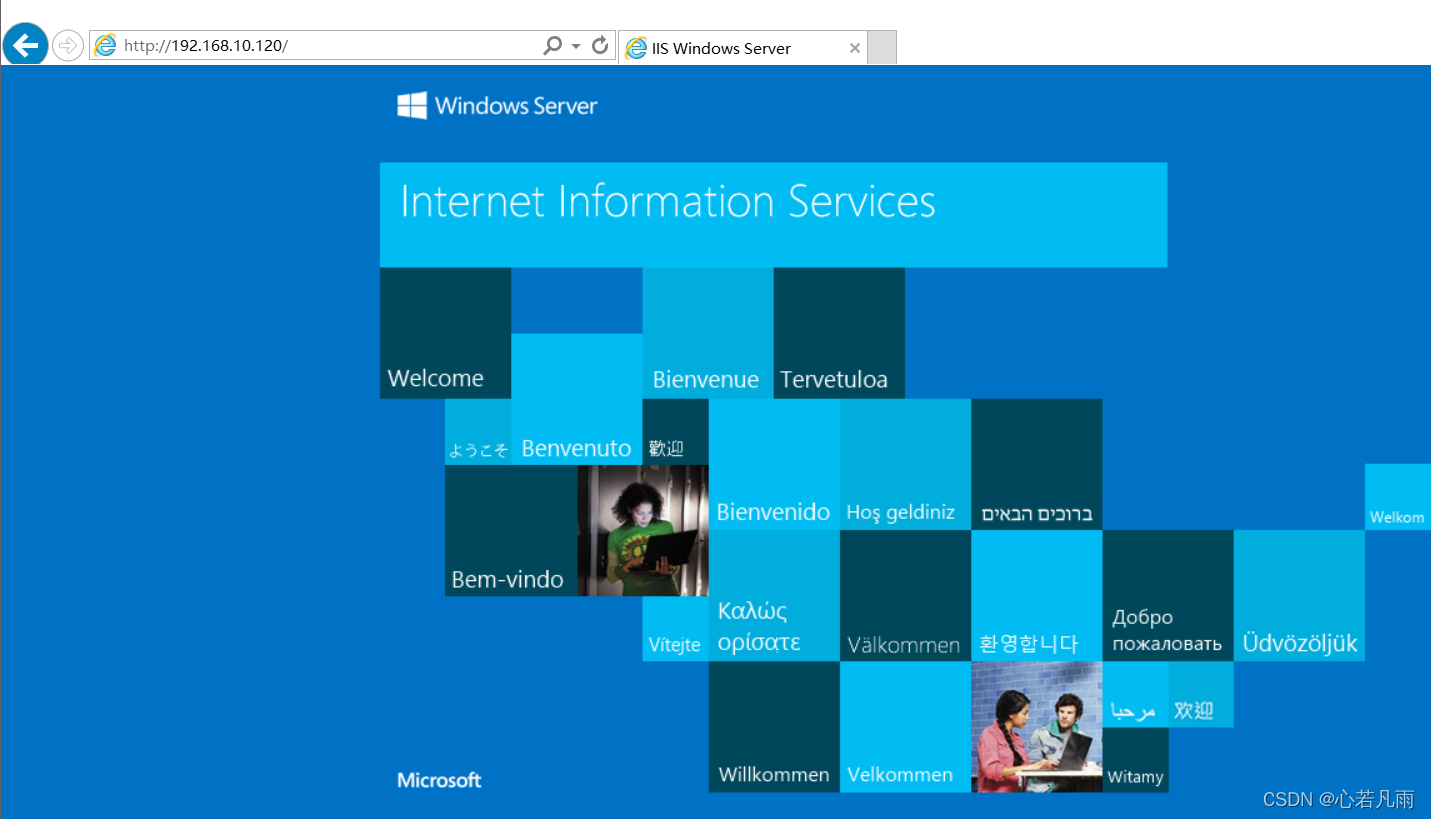Click the Vítejte tile

(x=675, y=629)
